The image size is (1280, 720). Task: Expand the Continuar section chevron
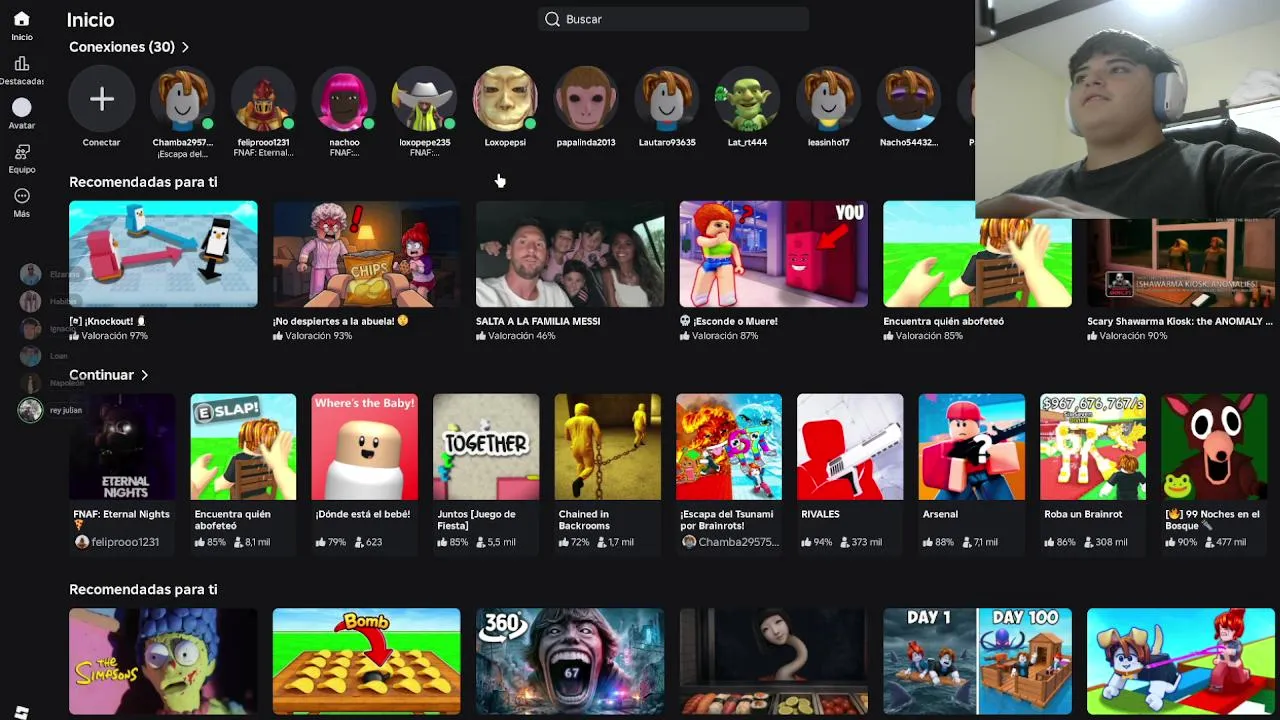click(144, 375)
